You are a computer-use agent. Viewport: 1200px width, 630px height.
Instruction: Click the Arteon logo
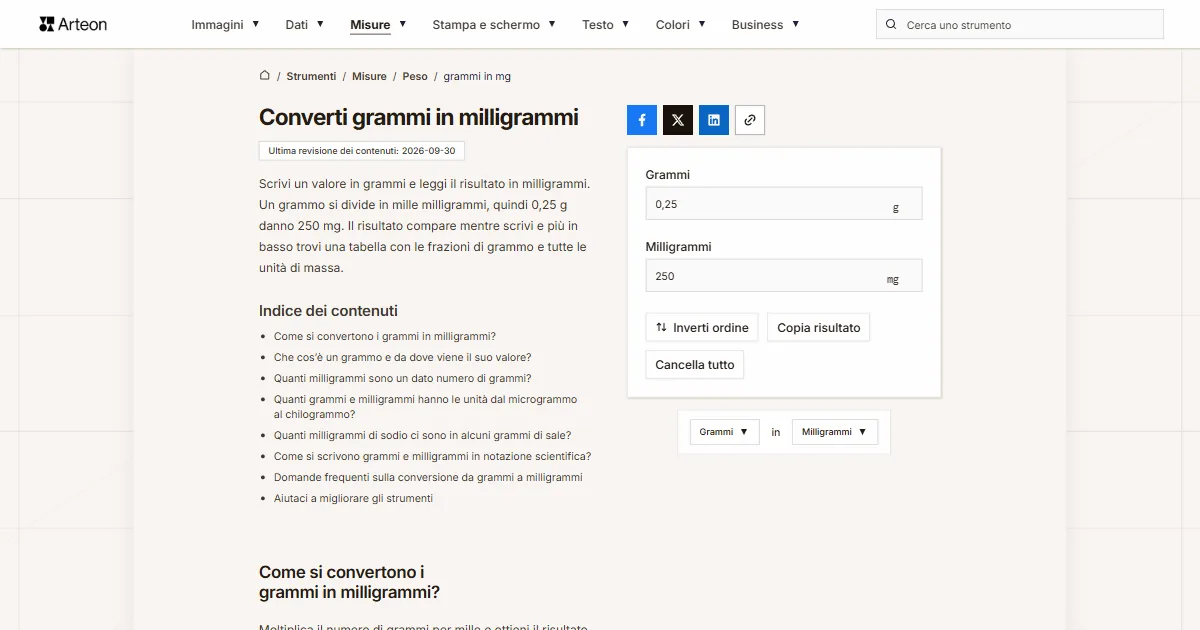(x=73, y=24)
